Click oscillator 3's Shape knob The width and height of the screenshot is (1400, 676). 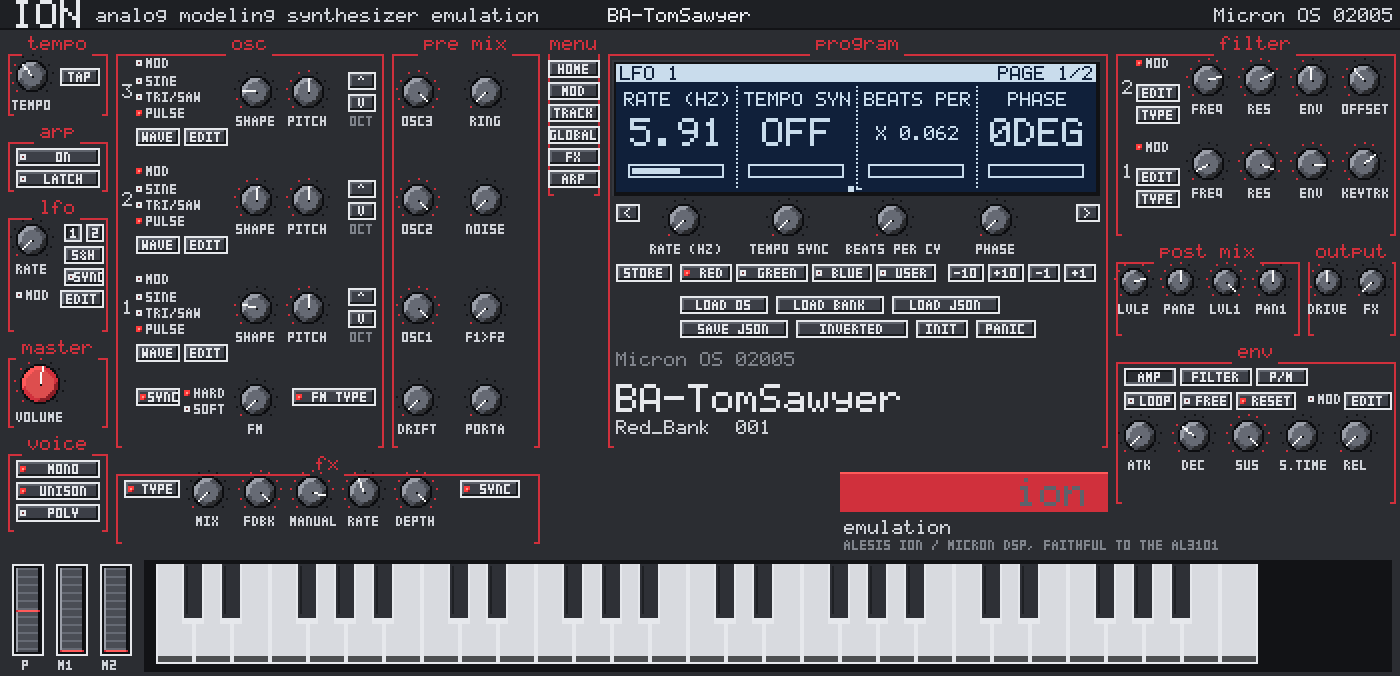coord(255,92)
